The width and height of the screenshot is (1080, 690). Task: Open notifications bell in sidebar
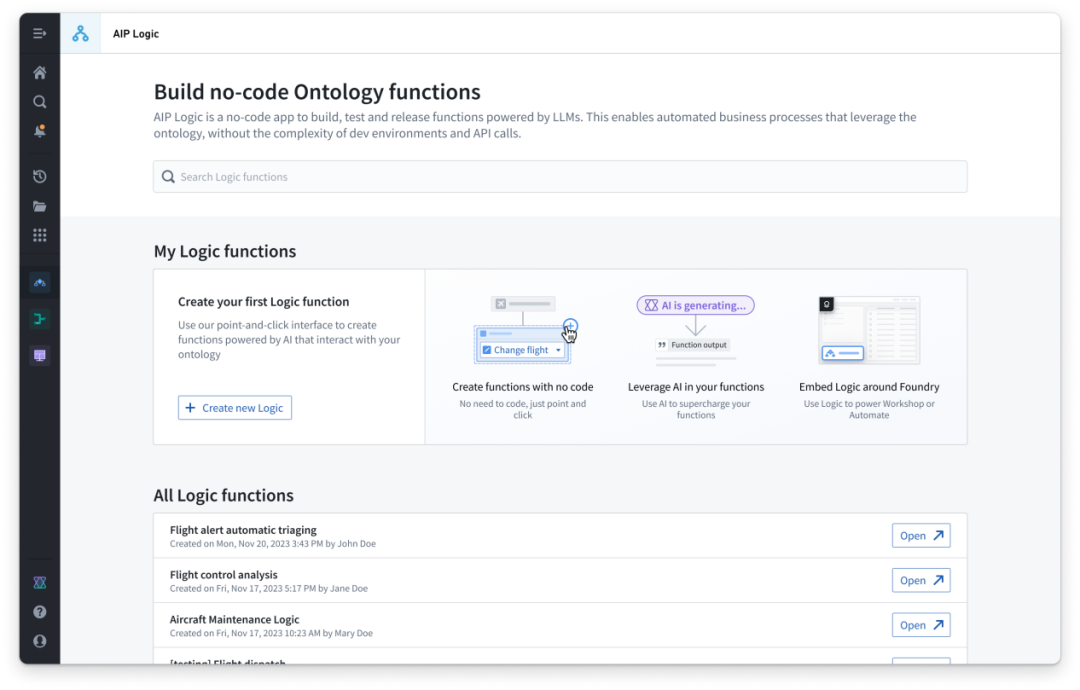pos(40,131)
